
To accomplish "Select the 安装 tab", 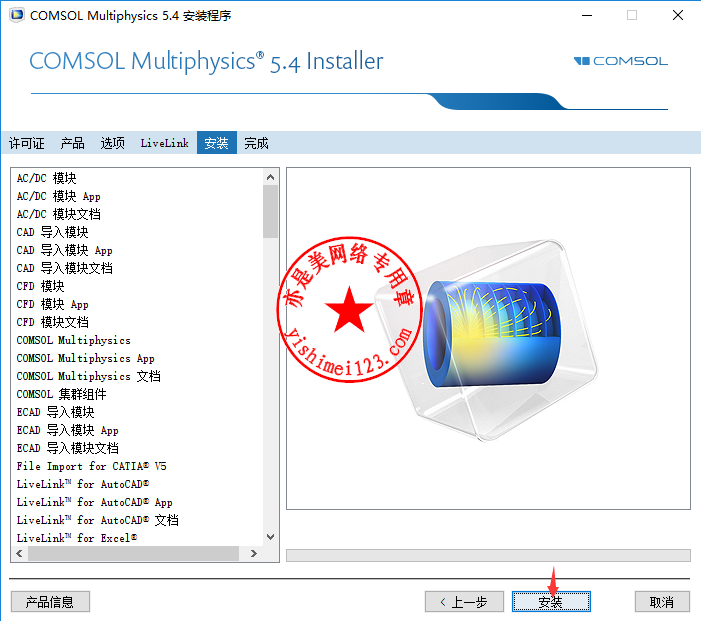I will (x=217, y=143).
